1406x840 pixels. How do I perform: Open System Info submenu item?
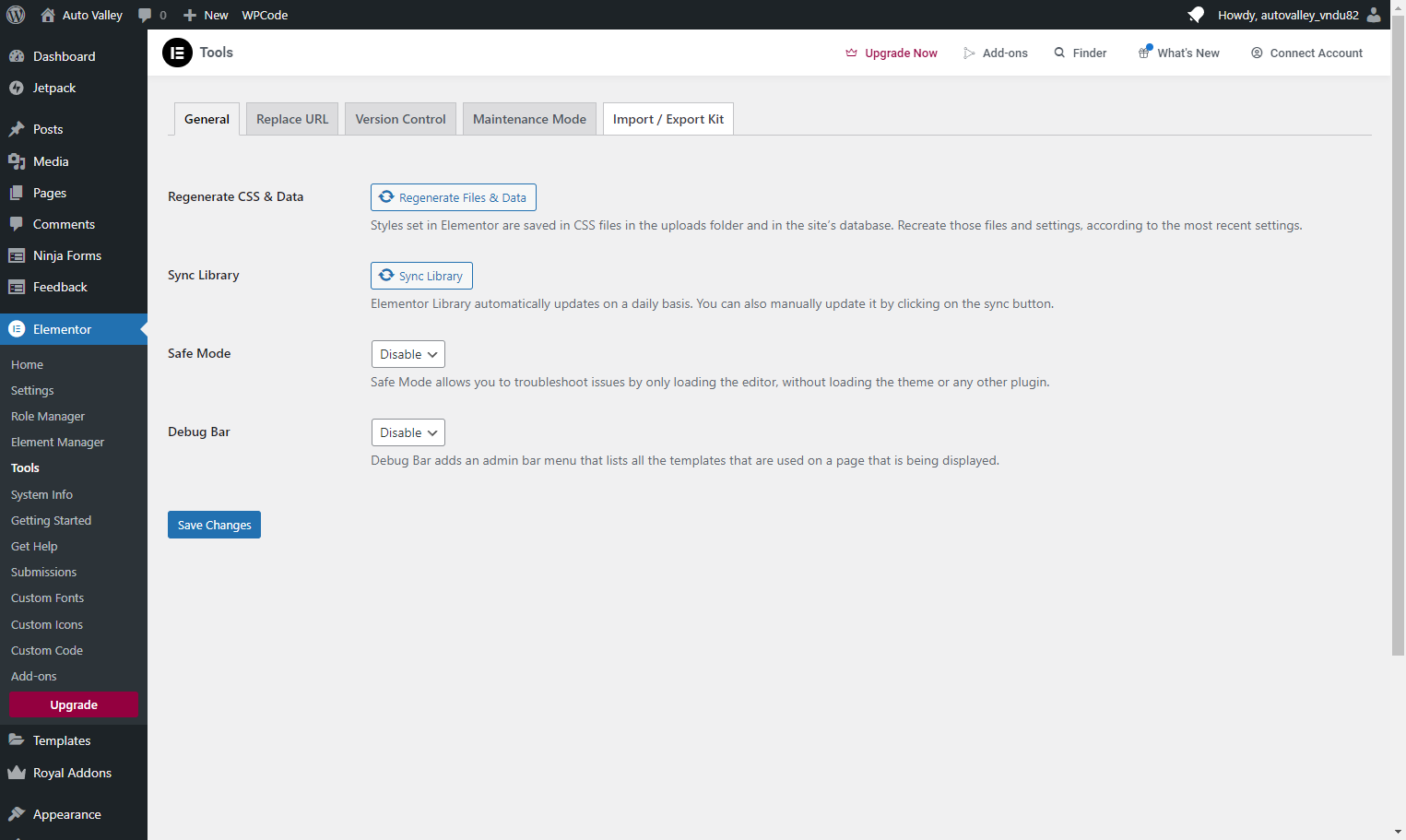click(x=41, y=494)
